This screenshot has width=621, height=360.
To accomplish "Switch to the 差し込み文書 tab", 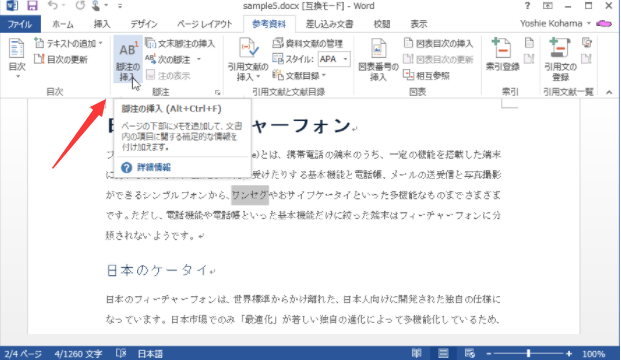I will (x=329, y=24).
